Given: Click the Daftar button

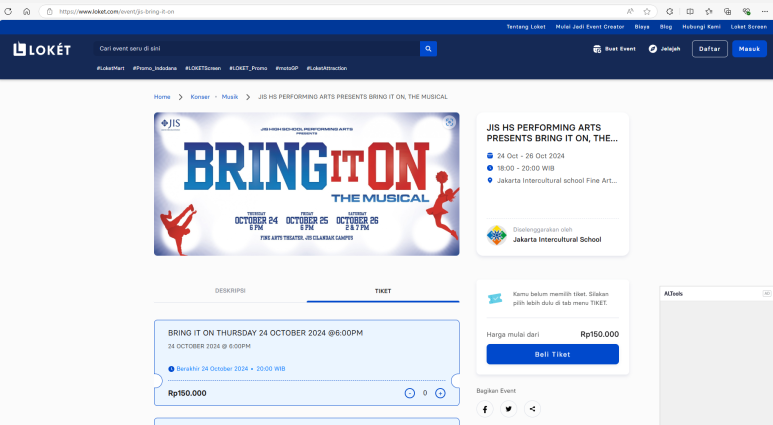Looking at the screenshot, I should [x=709, y=49].
